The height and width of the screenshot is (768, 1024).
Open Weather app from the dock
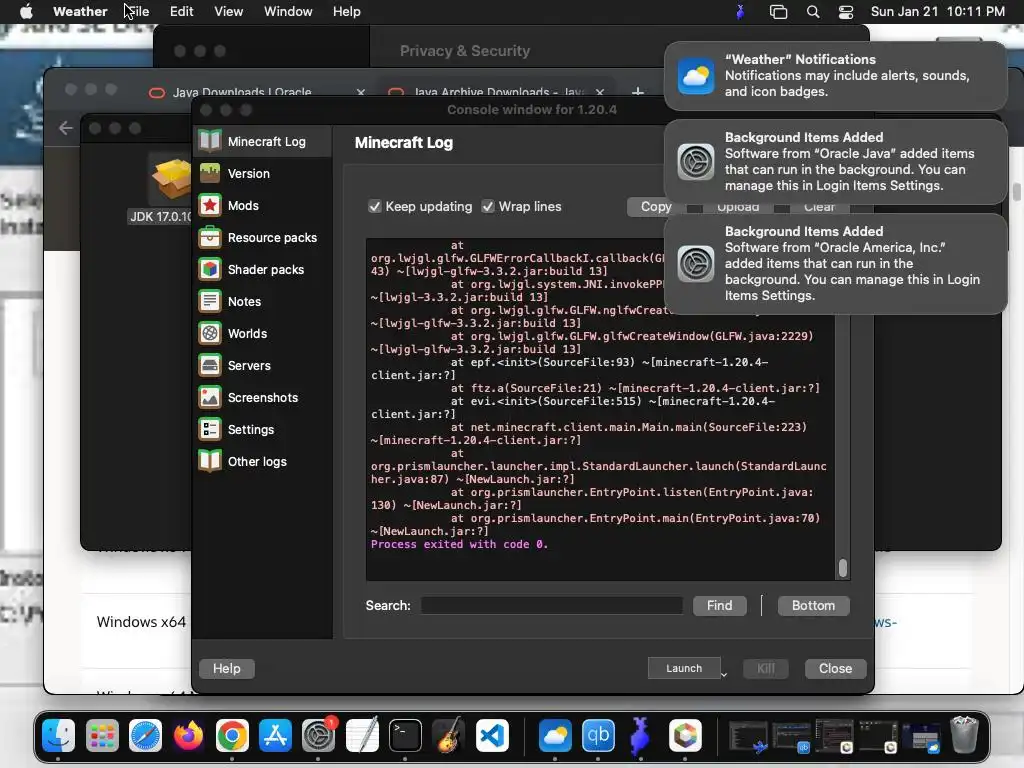[555, 736]
